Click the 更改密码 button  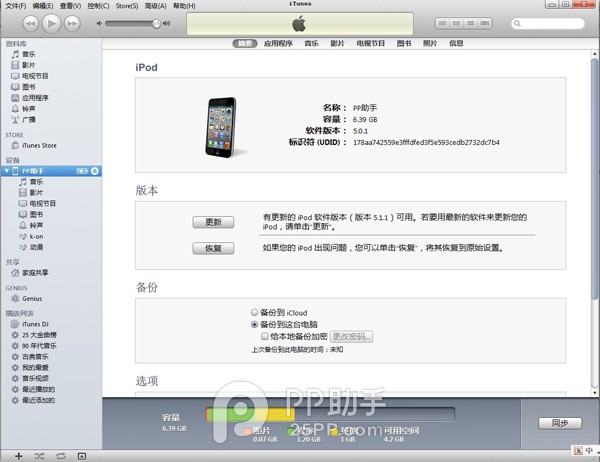pos(351,337)
